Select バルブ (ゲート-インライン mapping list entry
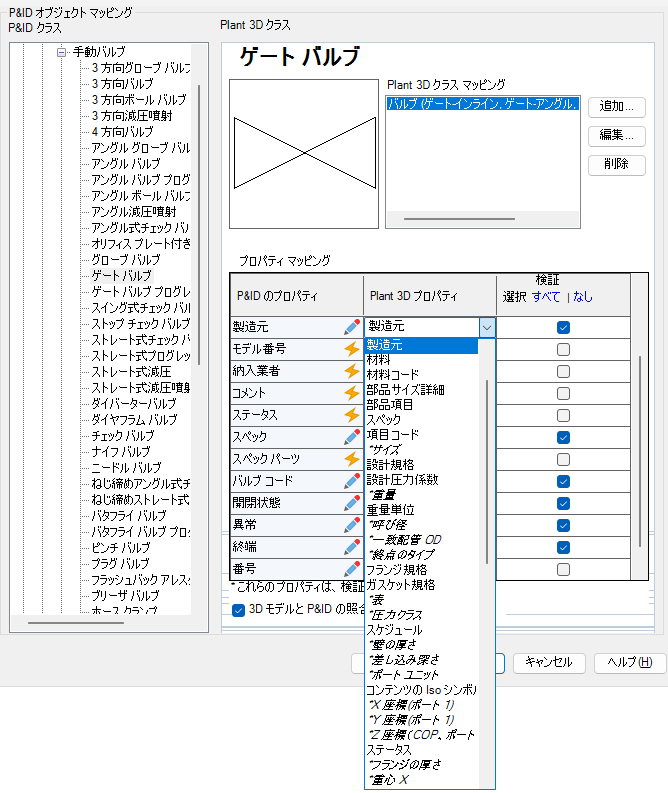This screenshot has width=668, height=793. point(482,104)
